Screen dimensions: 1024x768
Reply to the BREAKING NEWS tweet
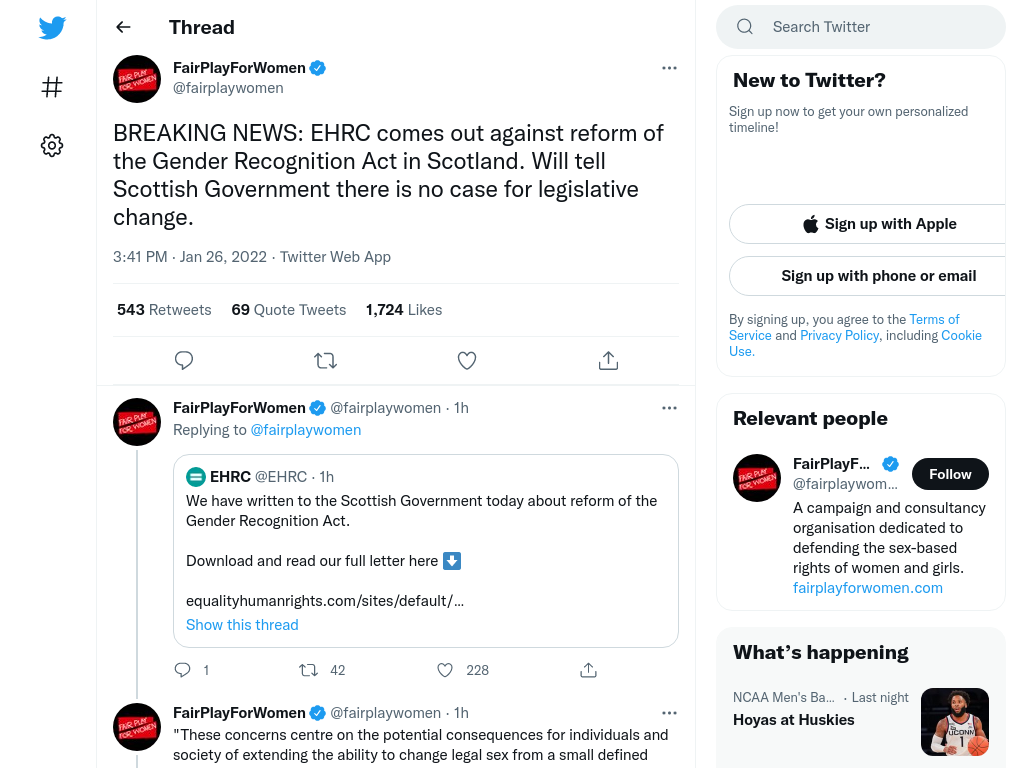(x=184, y=360)
